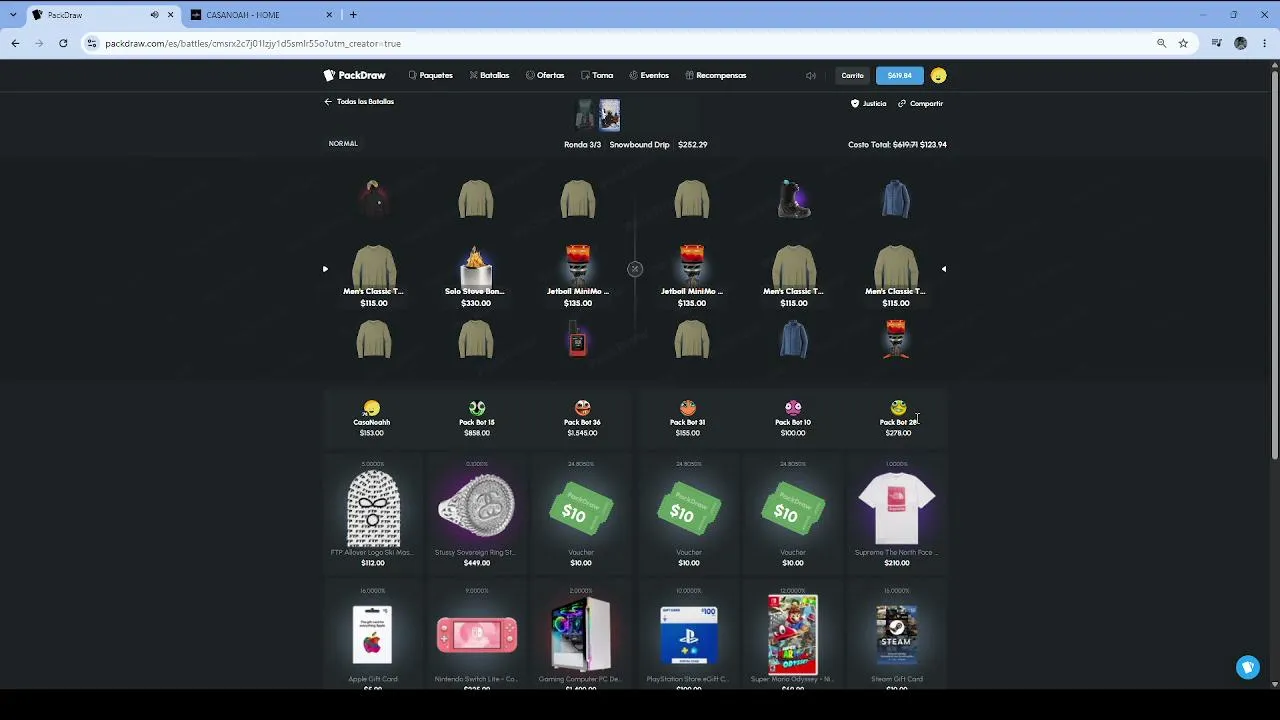This screenshot has width=1280, height=720.
Task: Expand the tab search dropdown
Action: pyautogui.click(x=13, y=15)
